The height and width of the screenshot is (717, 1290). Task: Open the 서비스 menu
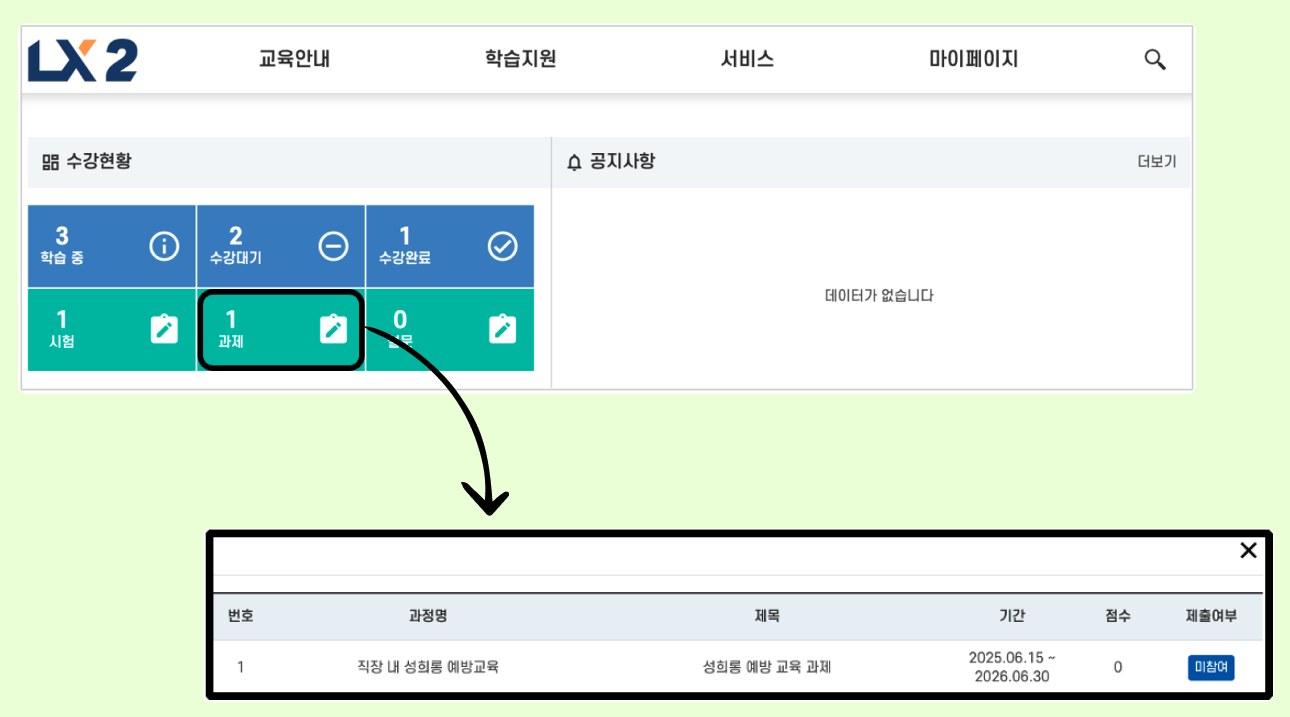[x=746, y=59]
